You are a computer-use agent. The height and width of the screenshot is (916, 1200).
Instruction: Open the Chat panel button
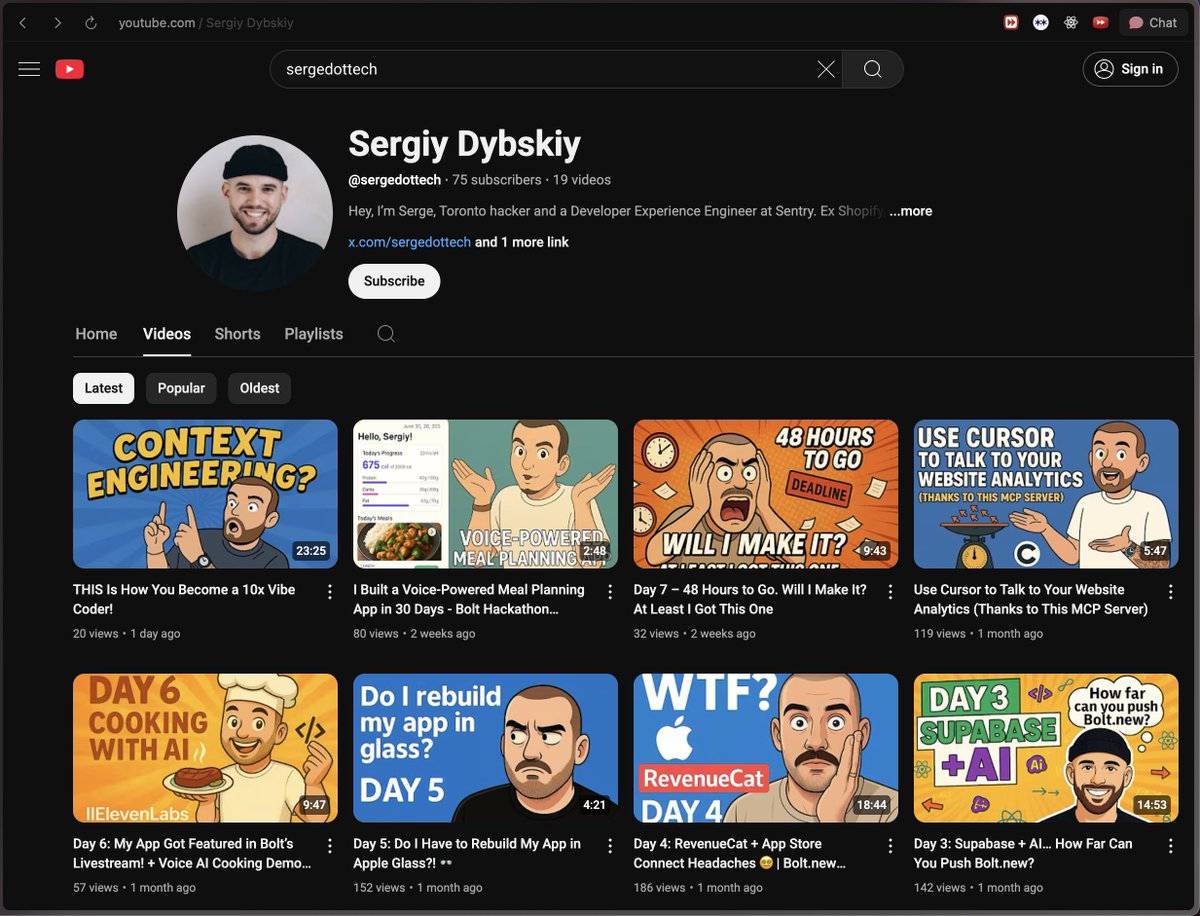tap(1153, 22)
